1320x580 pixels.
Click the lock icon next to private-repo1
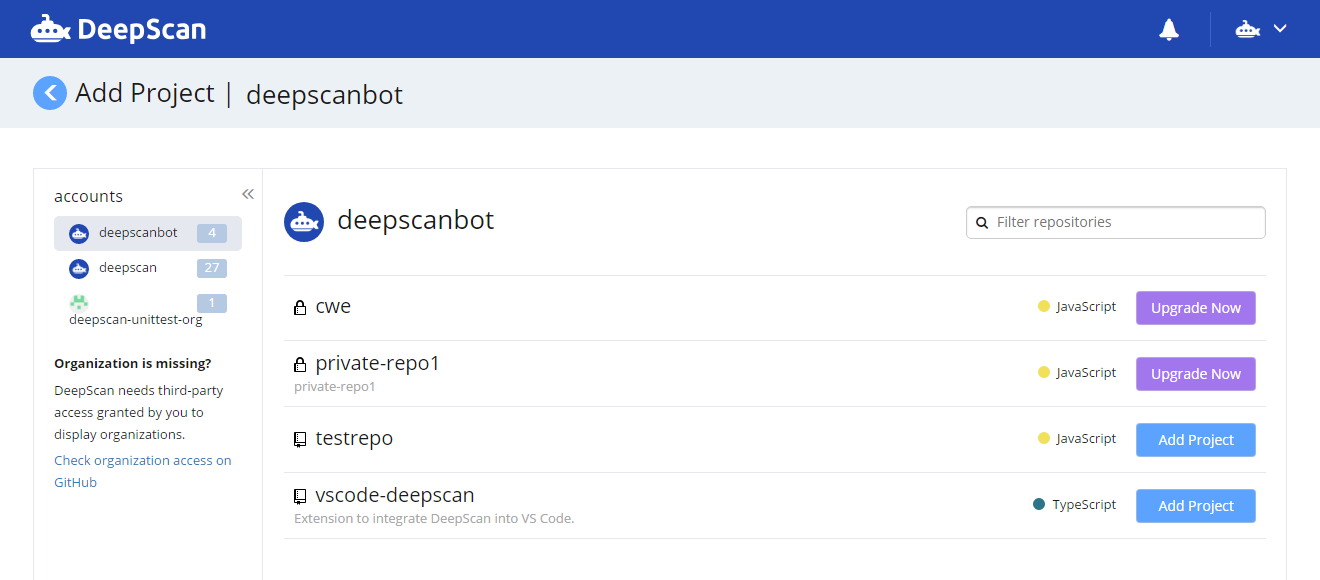pos(300,365)
